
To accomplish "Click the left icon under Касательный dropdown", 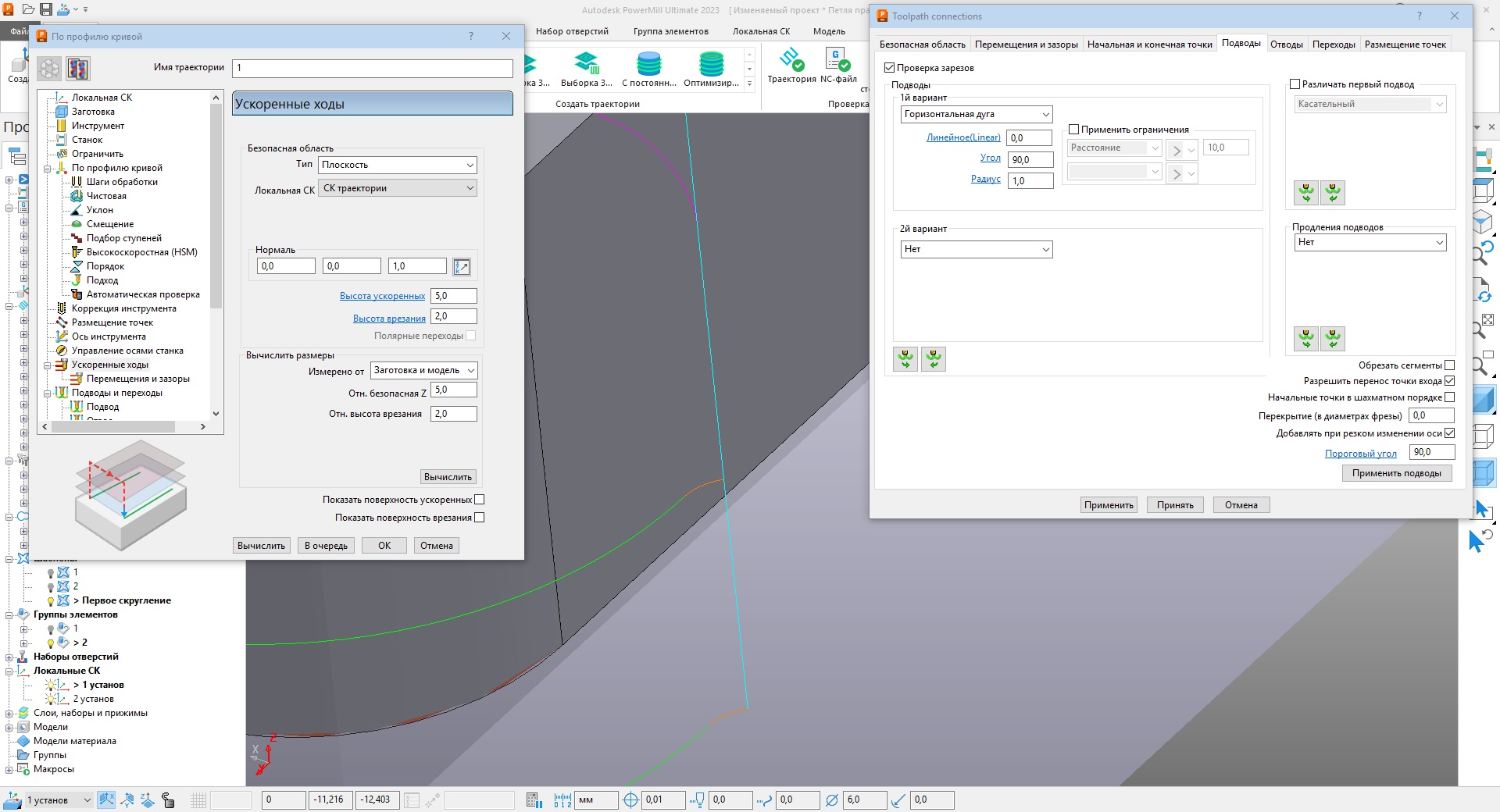I will click(1306, 193).
